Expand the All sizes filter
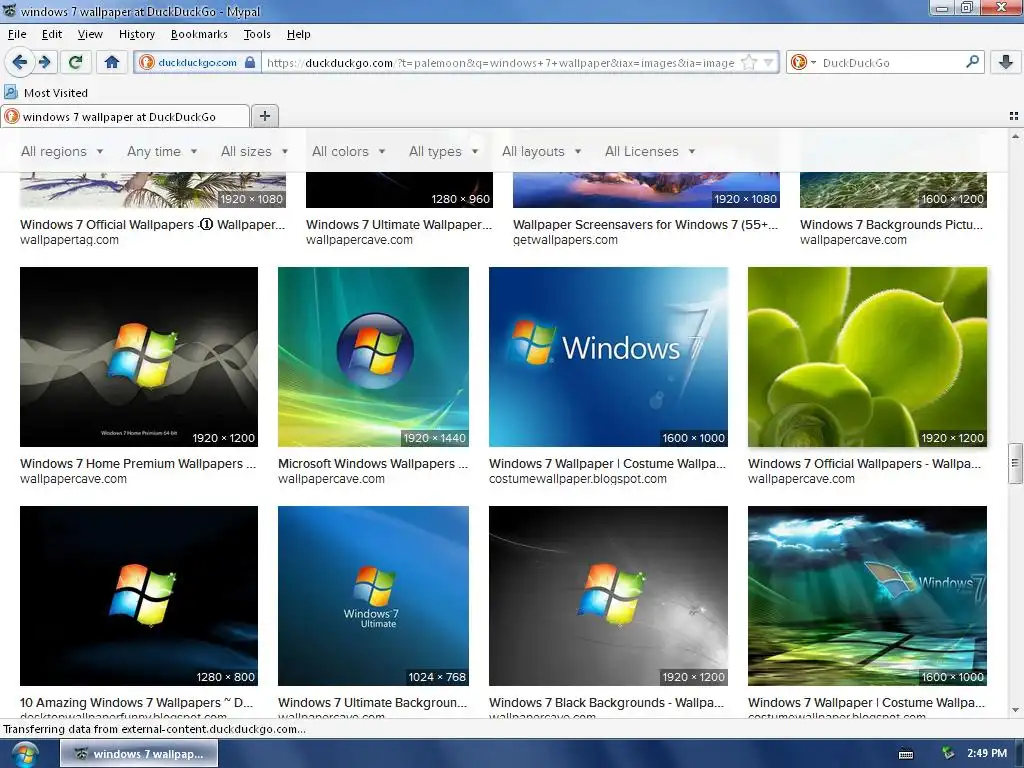 point(254,152)
